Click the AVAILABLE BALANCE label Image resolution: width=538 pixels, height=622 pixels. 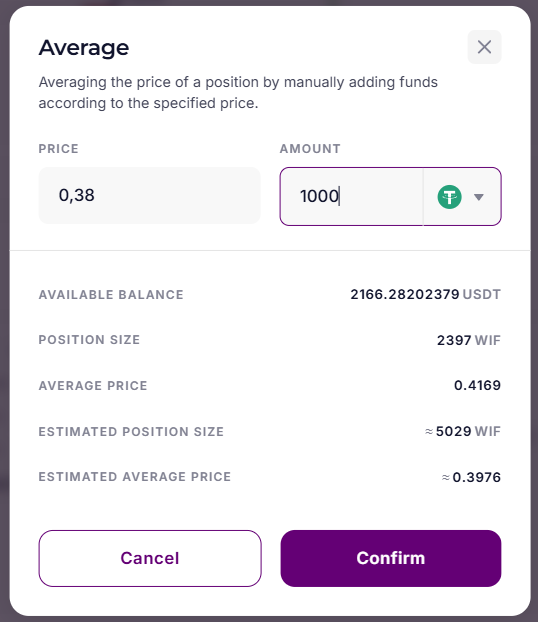click(x=111, y=295)
